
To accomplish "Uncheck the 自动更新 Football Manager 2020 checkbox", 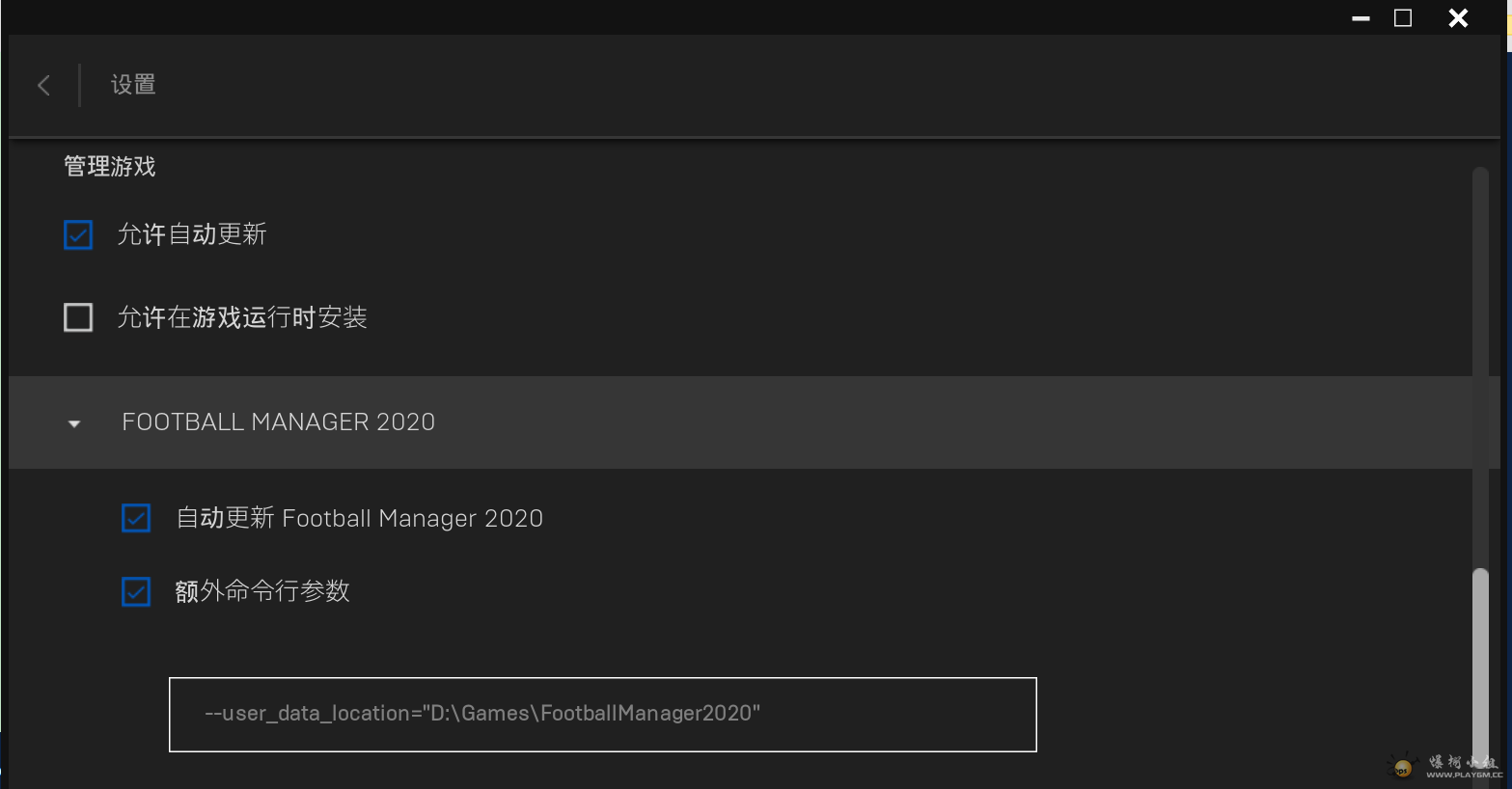I will pos(136,518).
